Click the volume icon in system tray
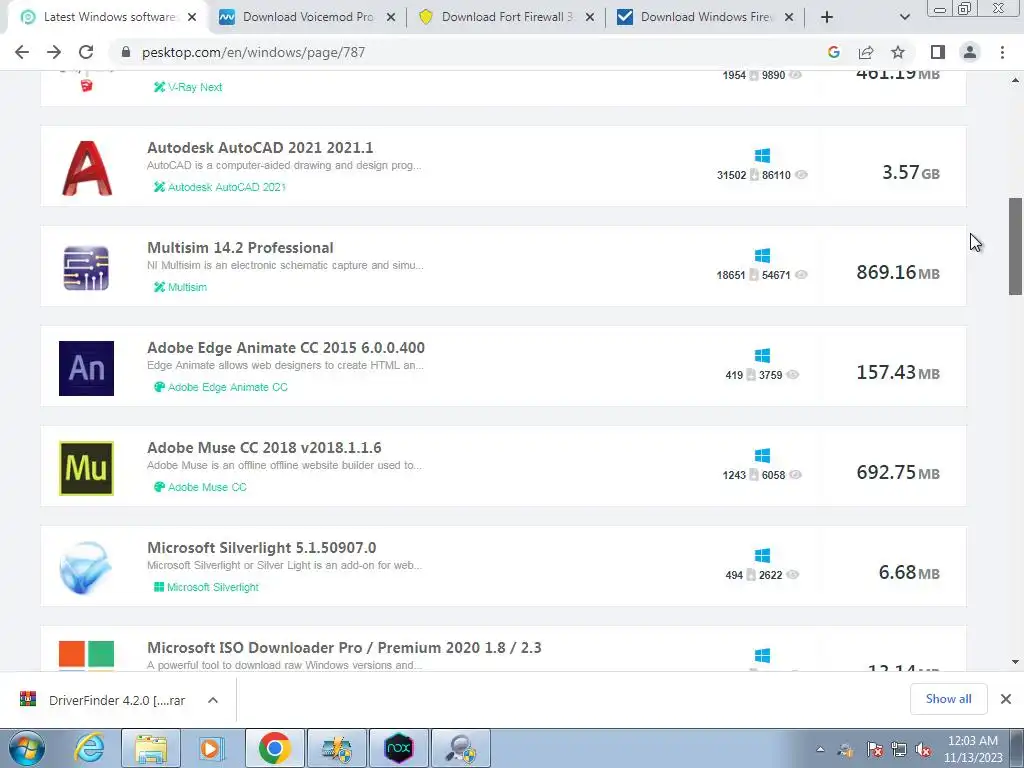This screenshot has height=768, width=1024. [x=923, y=750]
